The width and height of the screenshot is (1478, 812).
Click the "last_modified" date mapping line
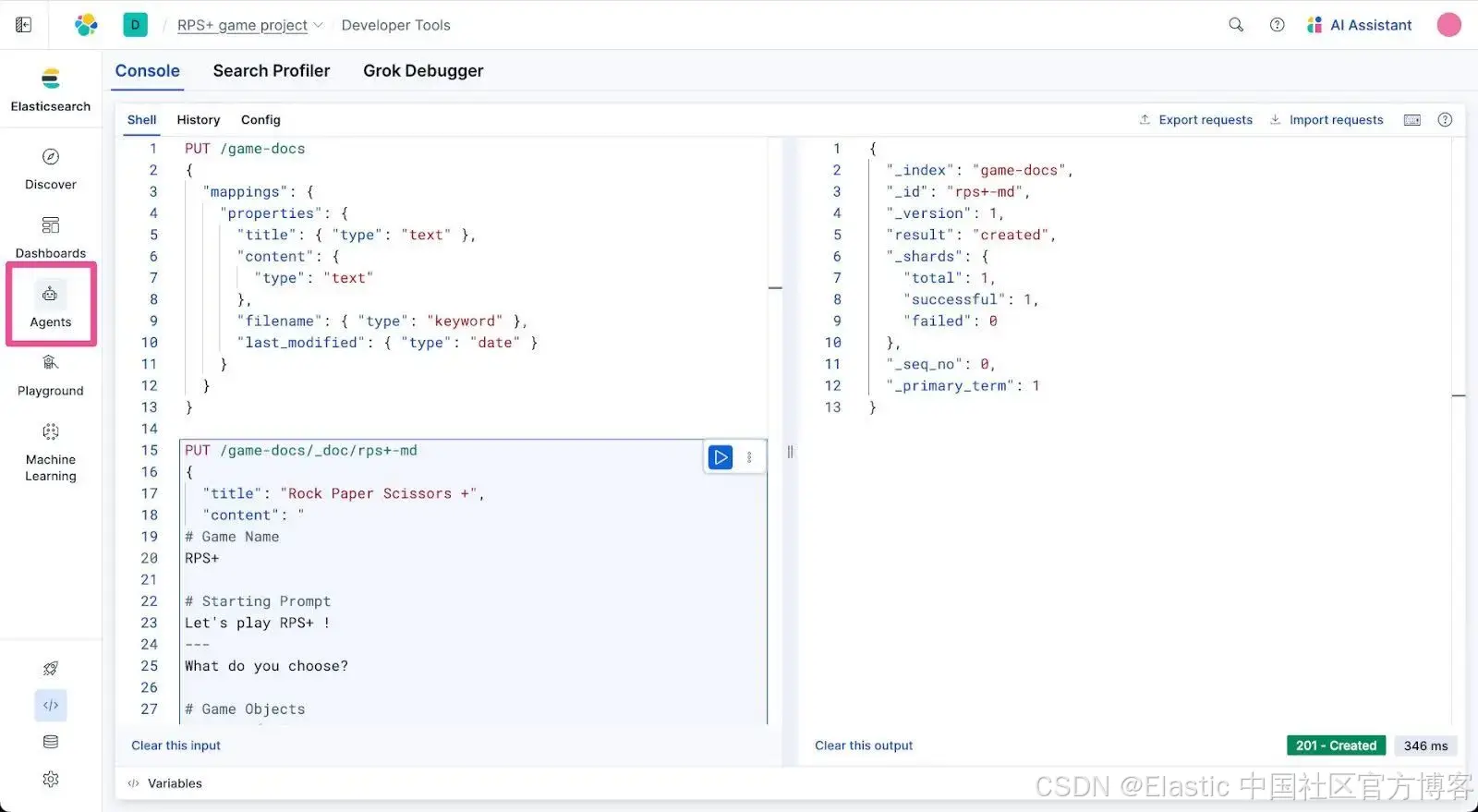pos(387,343)
